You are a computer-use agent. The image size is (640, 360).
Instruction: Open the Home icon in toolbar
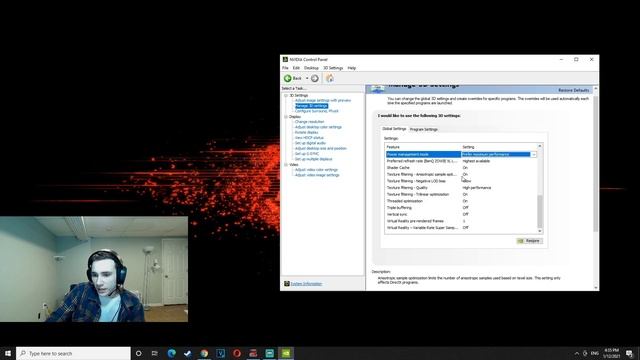330,78
